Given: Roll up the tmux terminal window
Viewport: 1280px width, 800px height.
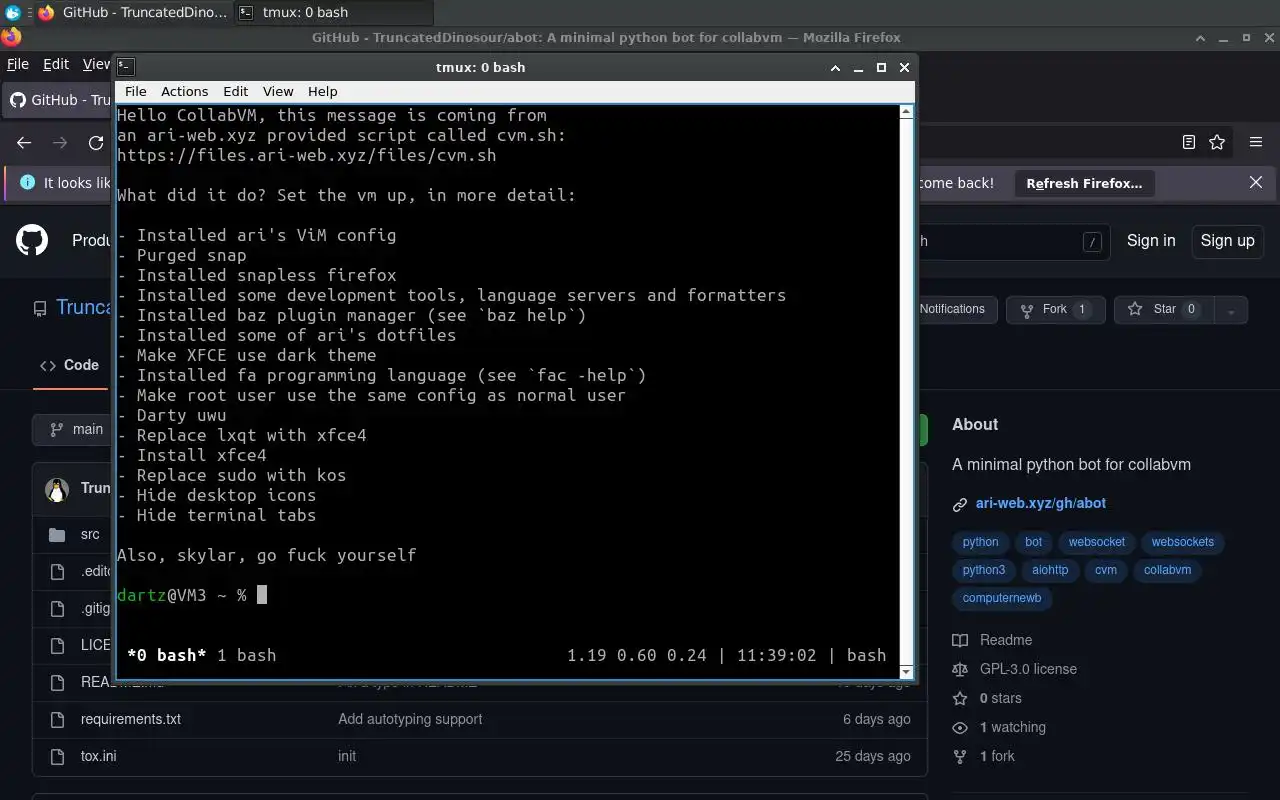Looking at the screenshot, I should click(835, 67).
